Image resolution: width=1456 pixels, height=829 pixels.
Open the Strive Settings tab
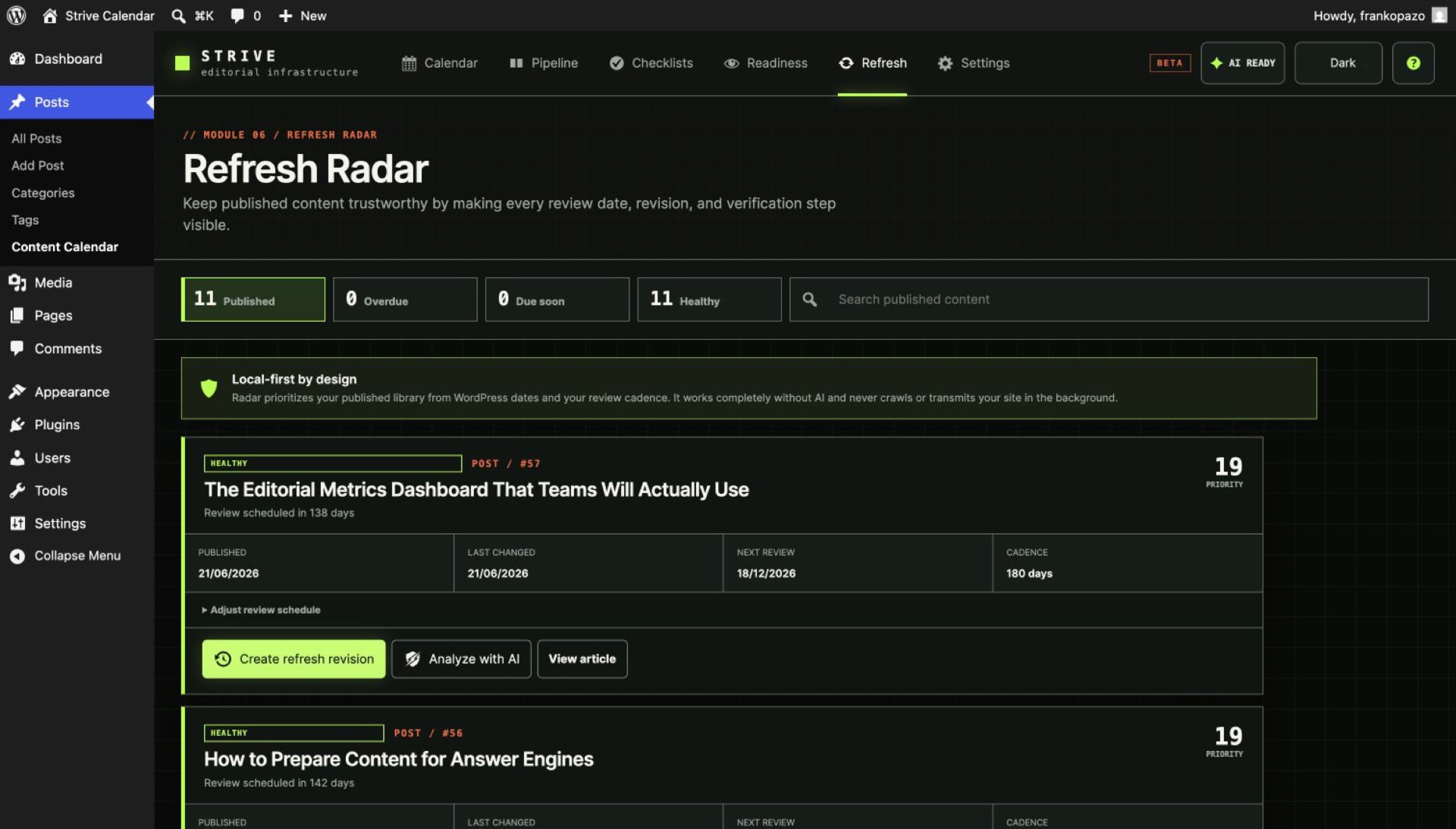click(x=974, y=63)
